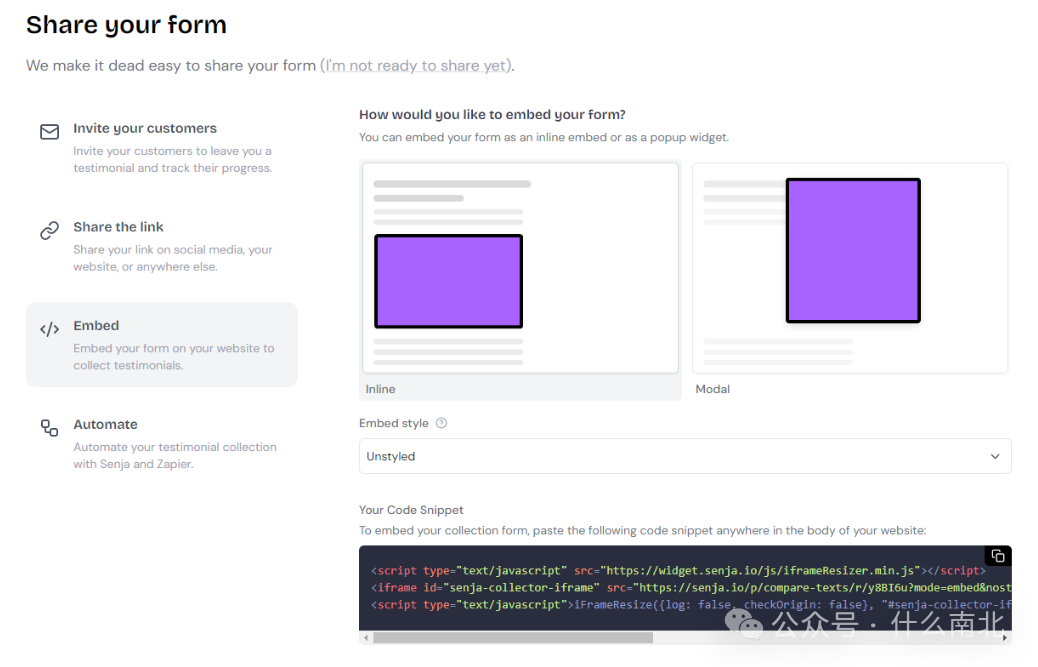The height and width of the screenshot is (667, 1038).
Task: Open the Invite your customers option
Action: [162, 147]
